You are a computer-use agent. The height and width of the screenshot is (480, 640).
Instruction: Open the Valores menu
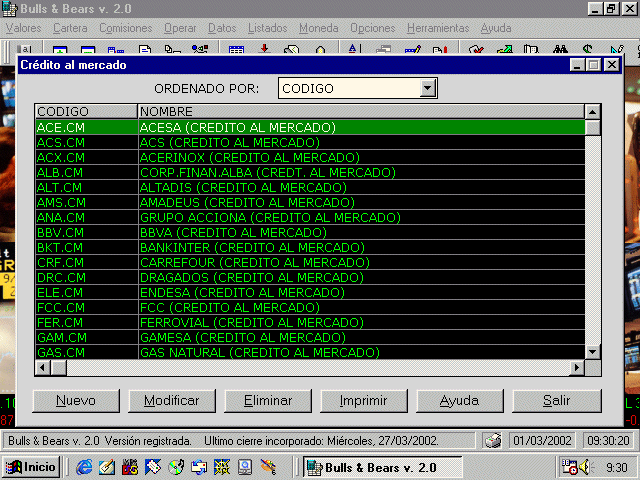(x=23, y=28)
